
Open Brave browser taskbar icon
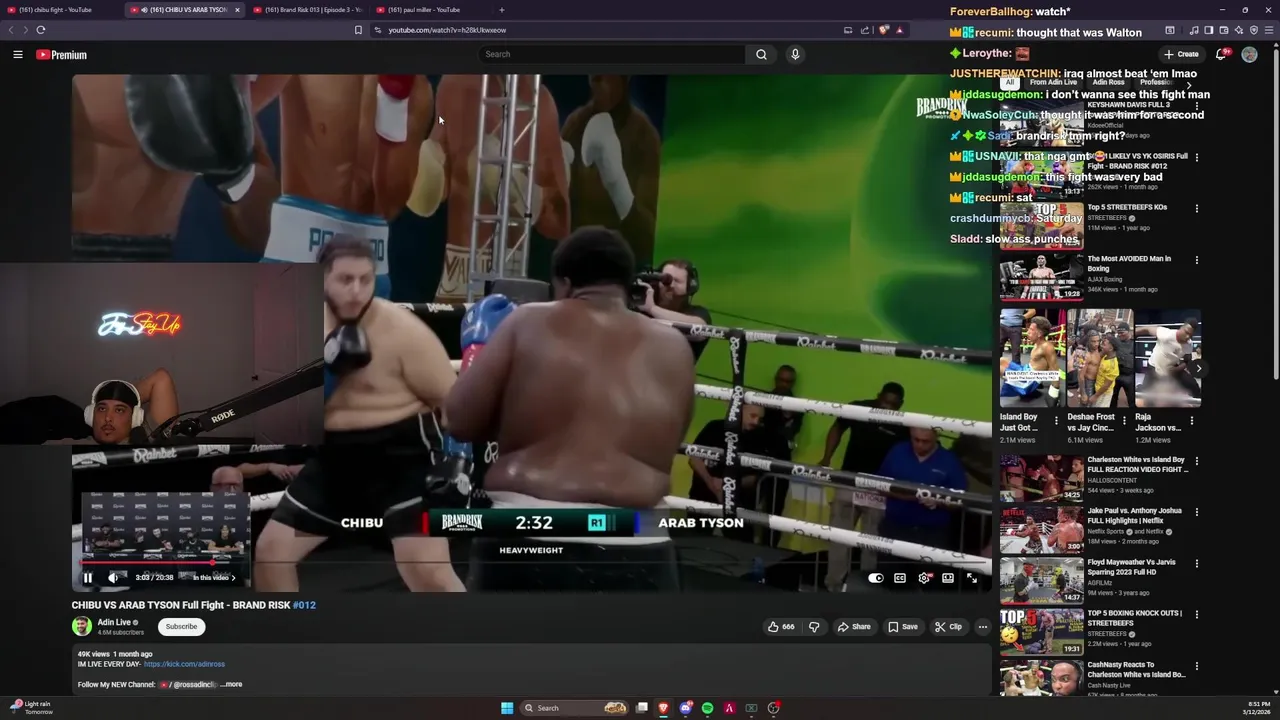pos(663,708)
